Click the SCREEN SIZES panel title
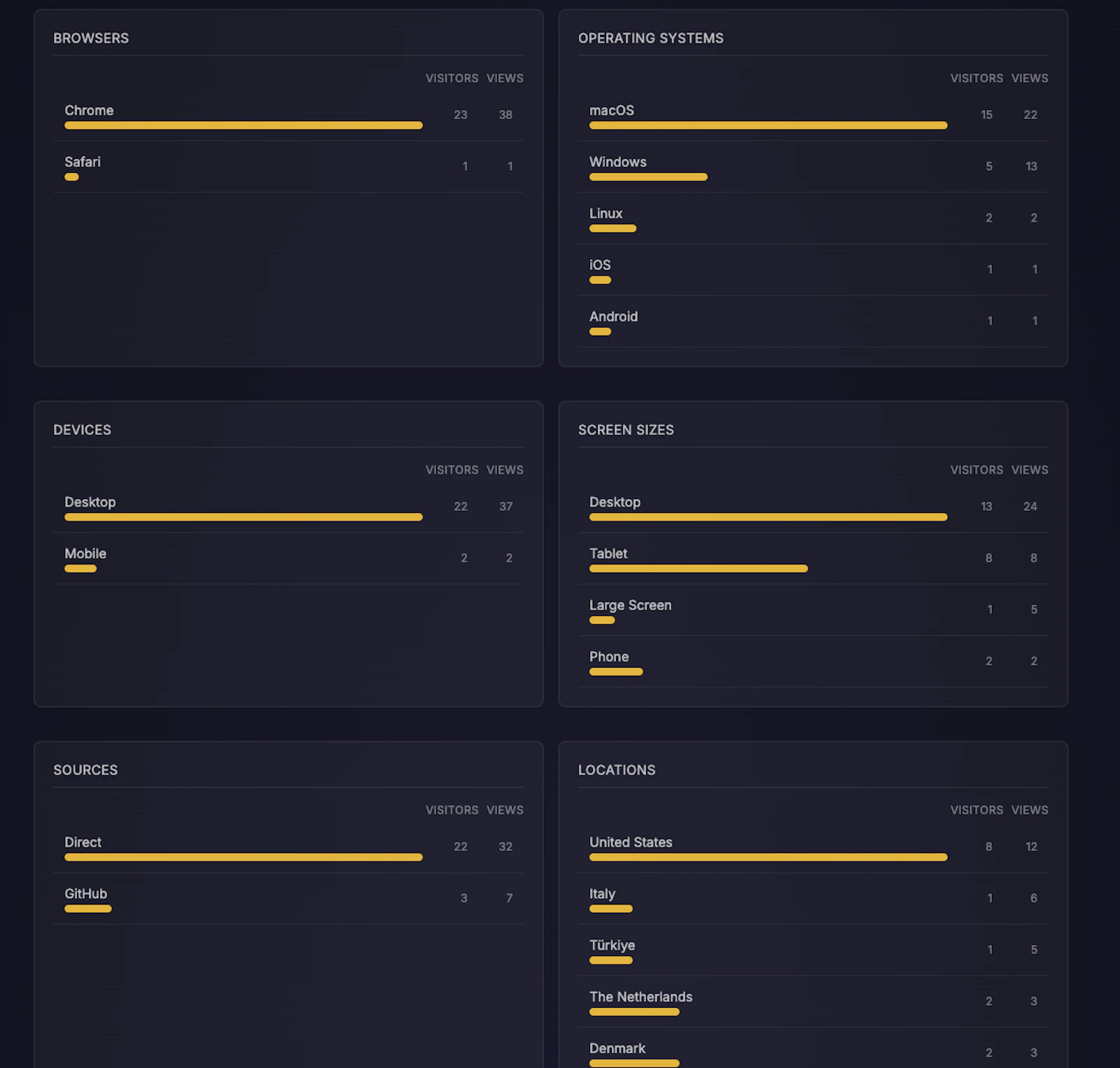1120x1068 pixels. pyautogui.click(x=626, y=429)
